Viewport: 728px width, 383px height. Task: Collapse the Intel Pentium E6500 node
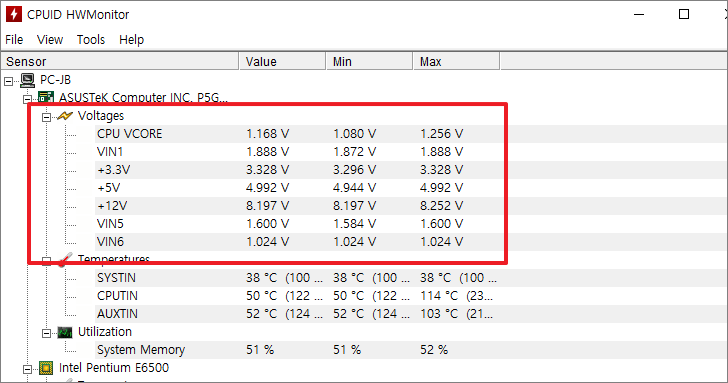27,370
